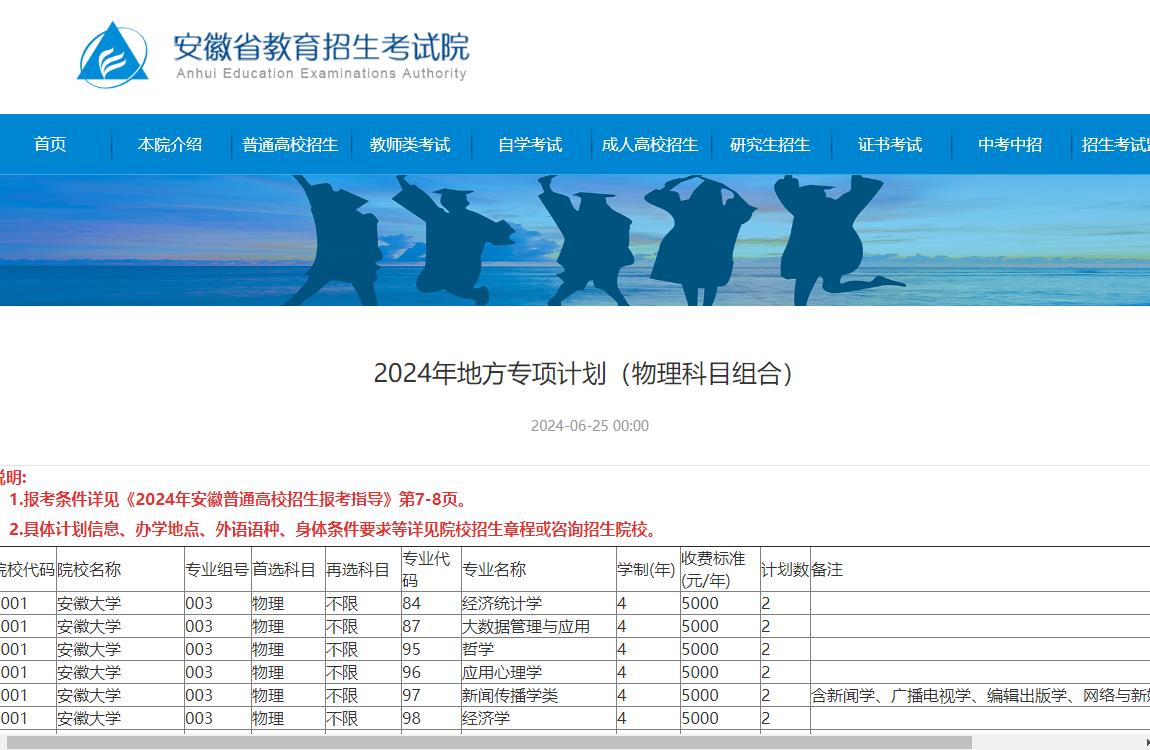Open the 成人高校招生 menu item

pyautogui.click(x=649, y=143)
